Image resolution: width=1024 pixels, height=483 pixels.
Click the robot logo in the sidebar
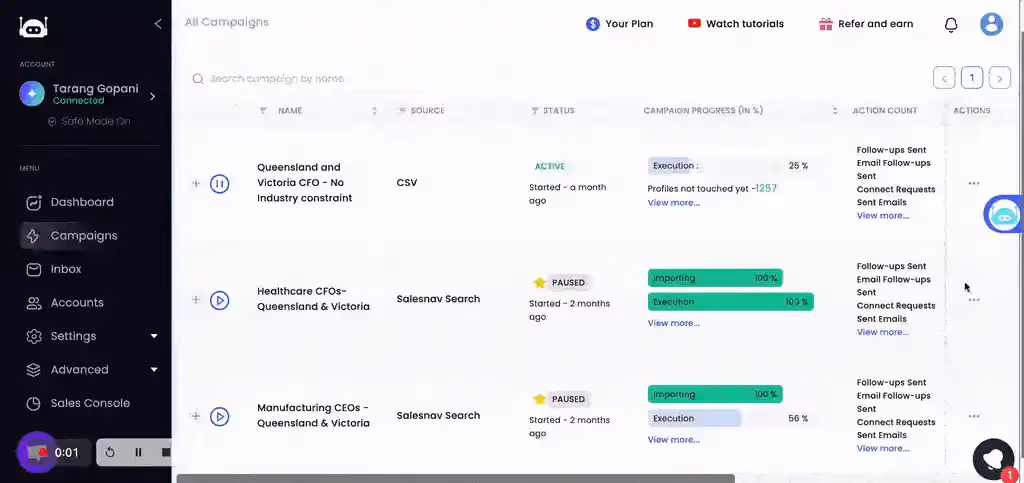(x=33, y=26)
